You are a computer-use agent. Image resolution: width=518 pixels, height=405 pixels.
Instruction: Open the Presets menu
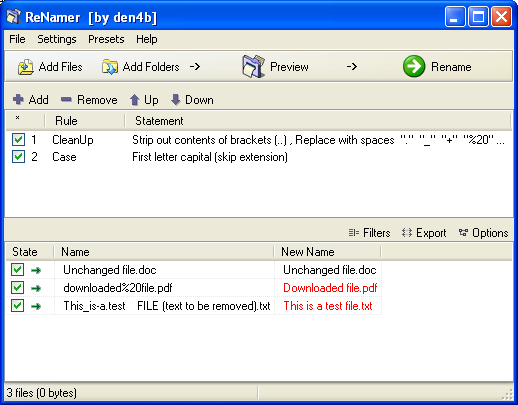pos(106,39)
